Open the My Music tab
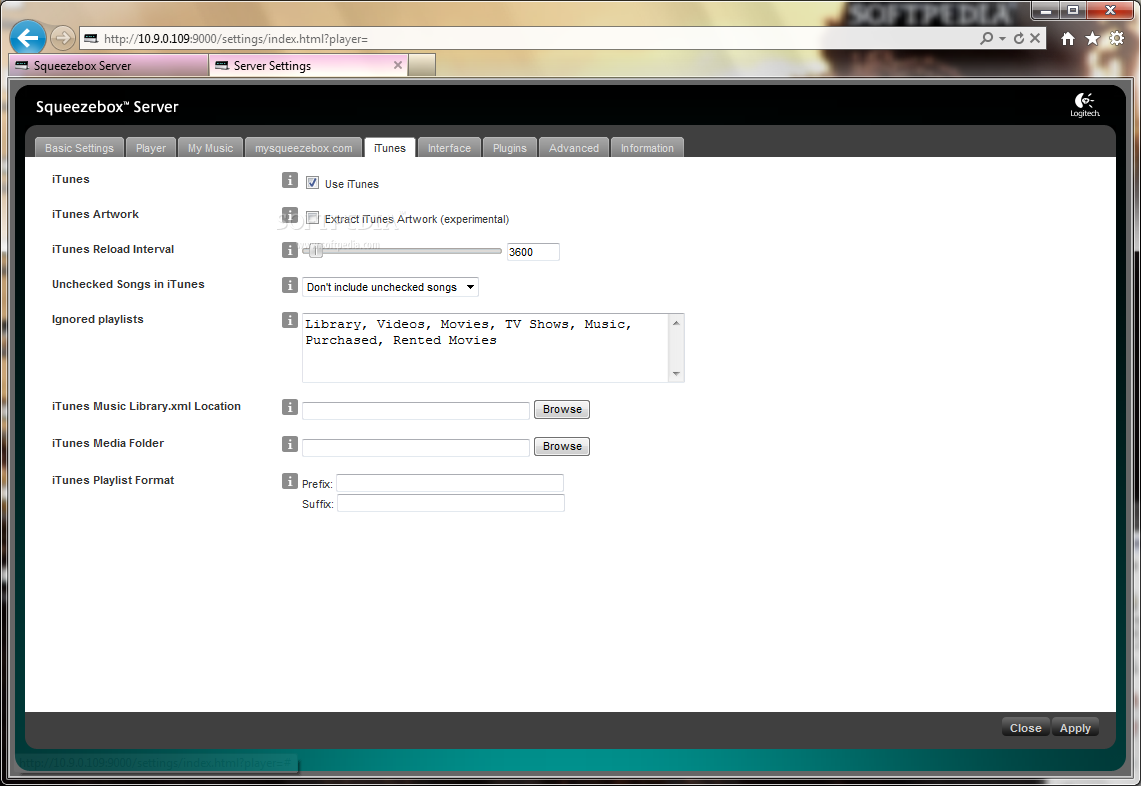This screenshot has height=786, width=1141. 210,148
